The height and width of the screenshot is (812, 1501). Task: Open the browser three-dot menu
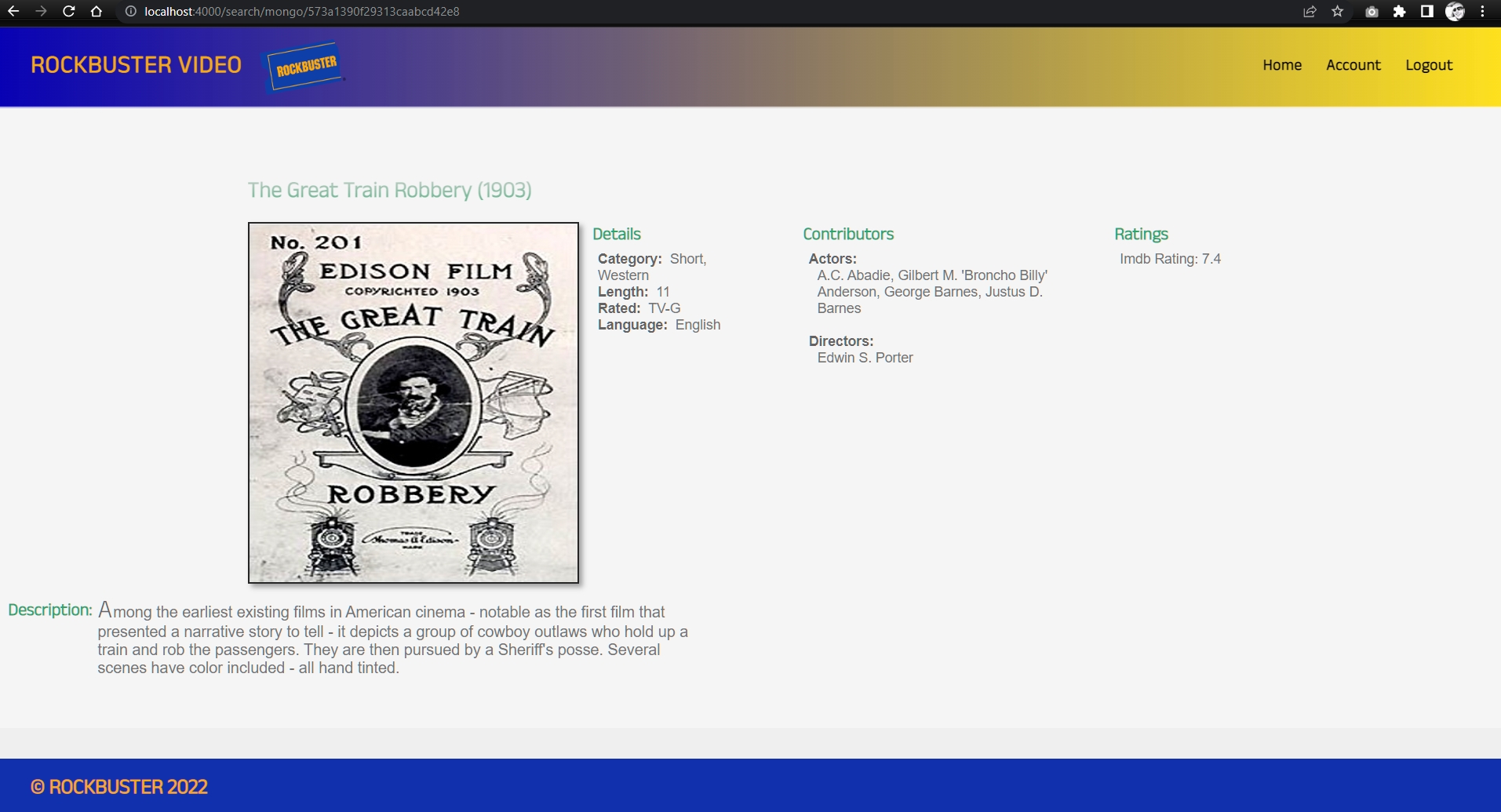pyautogui.click(x=1482, y=11)
